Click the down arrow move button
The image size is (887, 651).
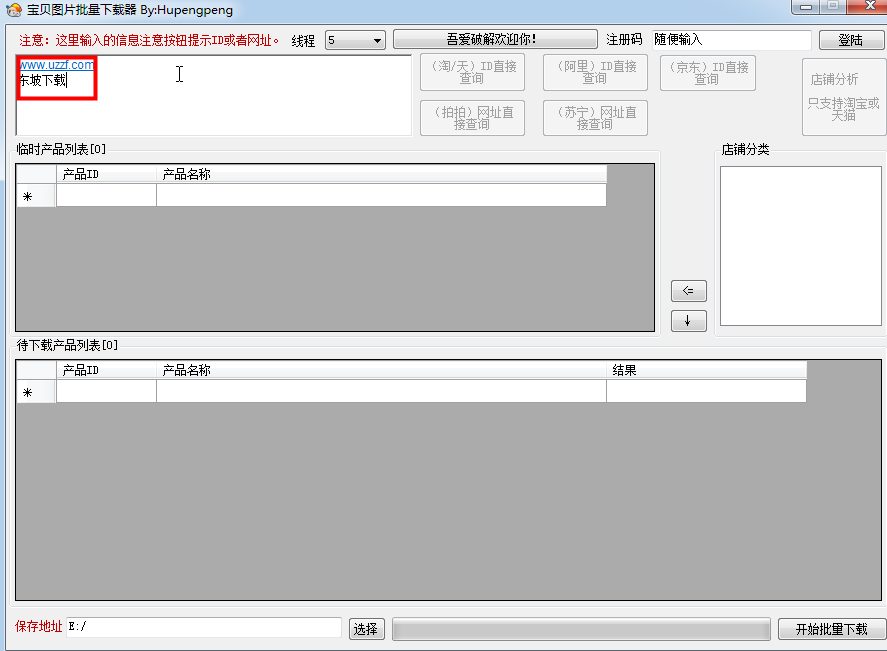pyautogui.click(x=688, y=321)
